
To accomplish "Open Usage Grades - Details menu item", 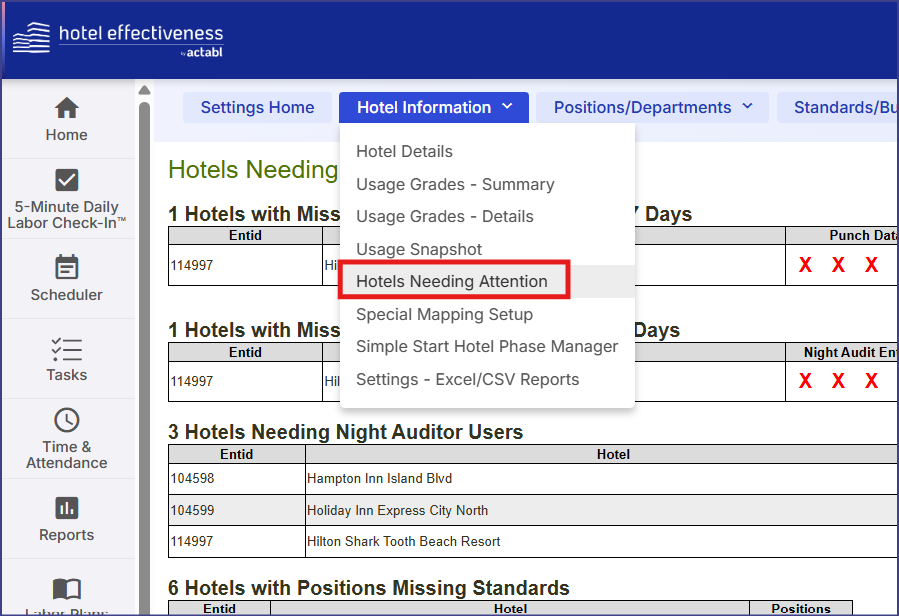I will (444, 217).
